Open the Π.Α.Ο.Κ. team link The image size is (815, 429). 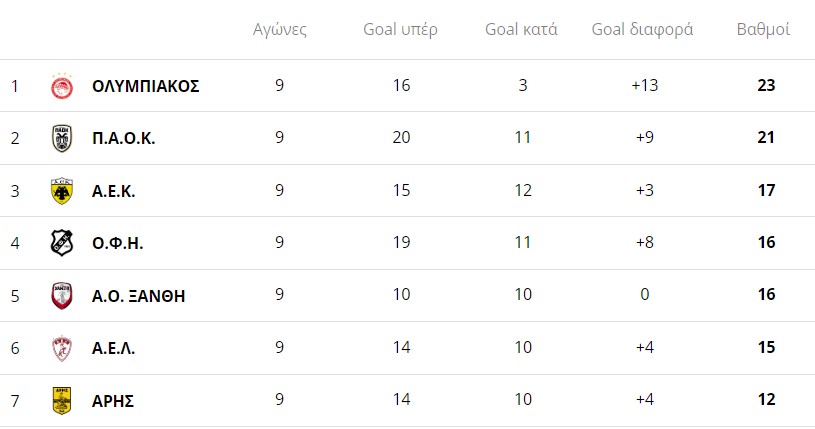(x=124, y=138)
